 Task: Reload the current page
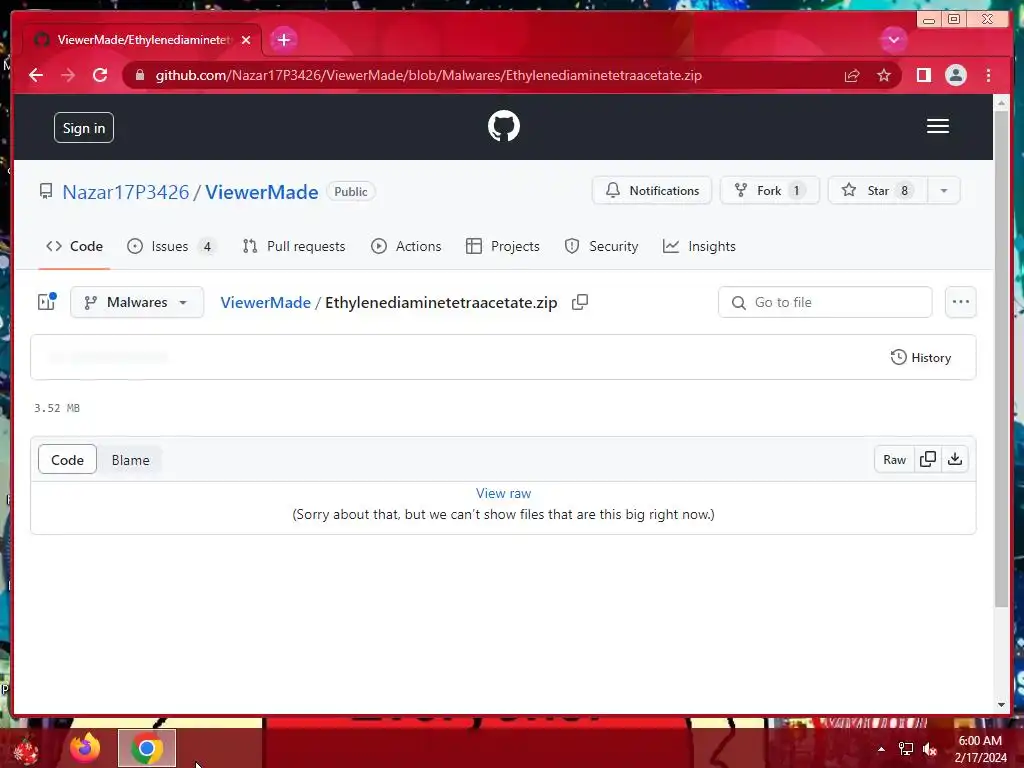[100, 75]
